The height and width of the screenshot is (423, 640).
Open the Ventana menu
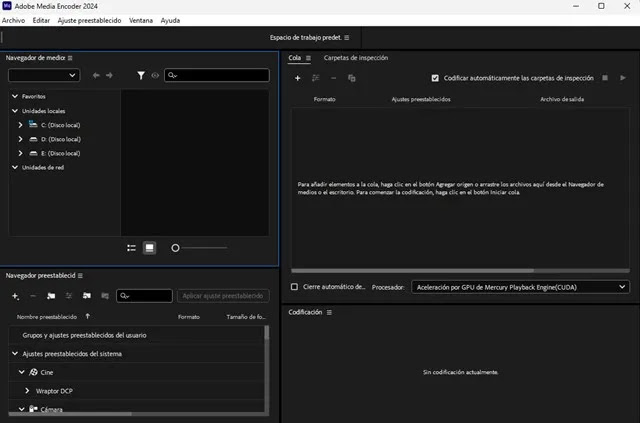point(141,20)
